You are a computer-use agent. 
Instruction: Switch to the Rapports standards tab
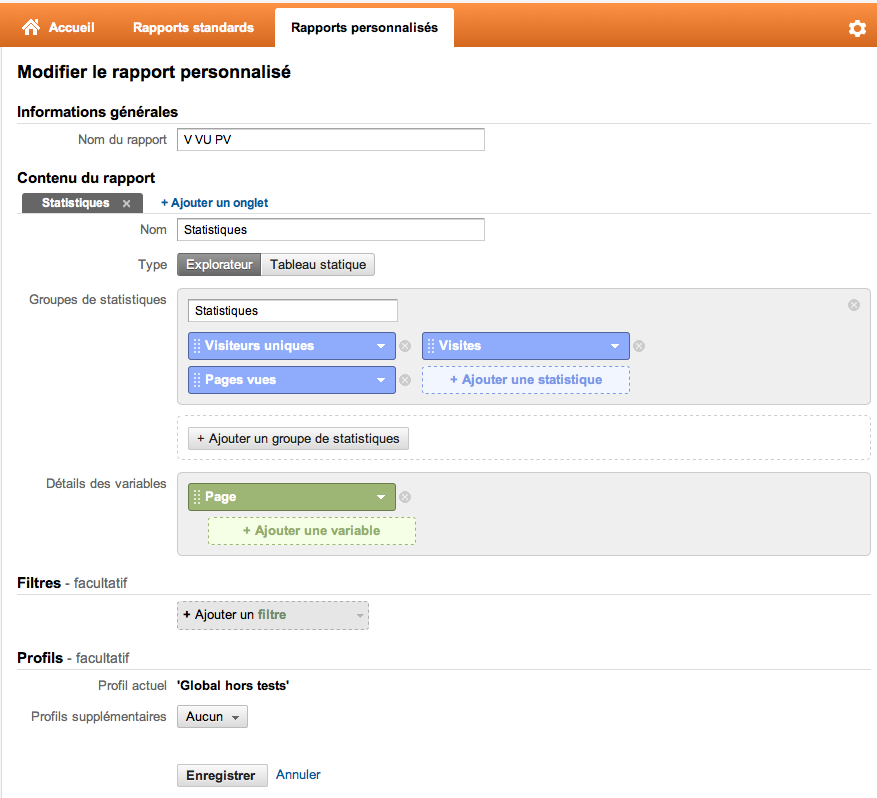[x=194, y=27]
